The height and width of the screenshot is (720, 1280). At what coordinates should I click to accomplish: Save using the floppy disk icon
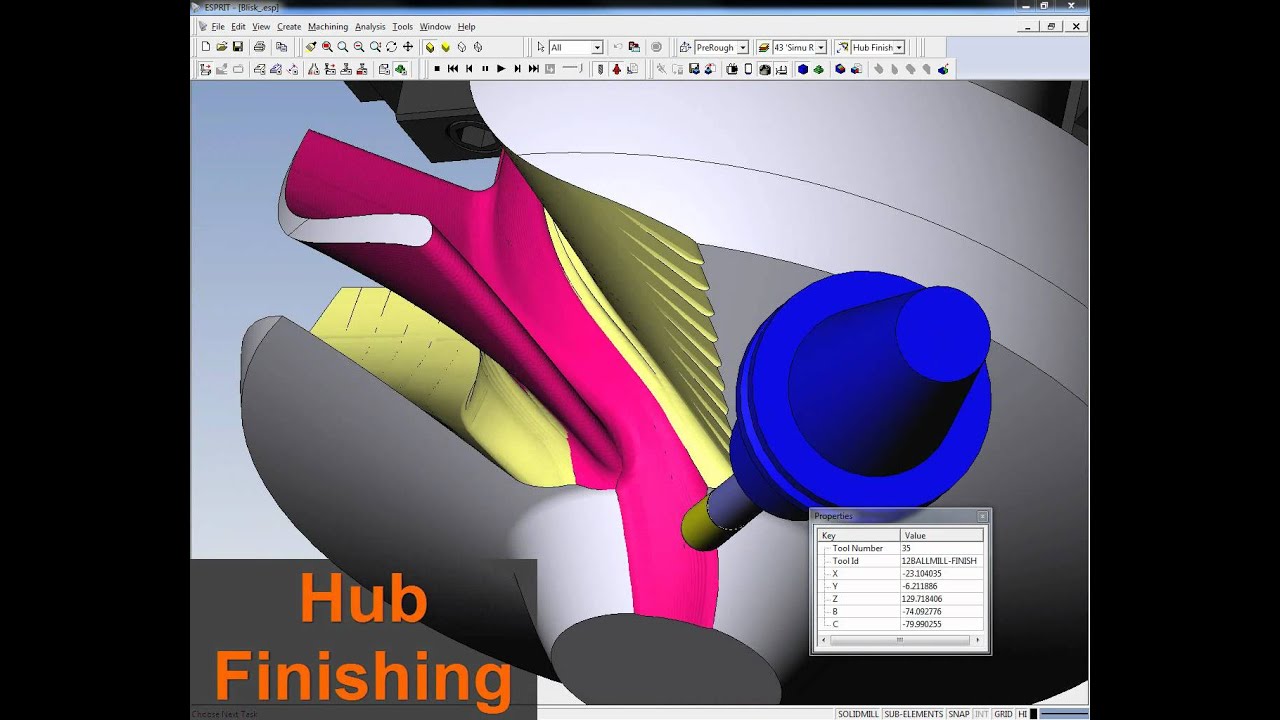237,47
